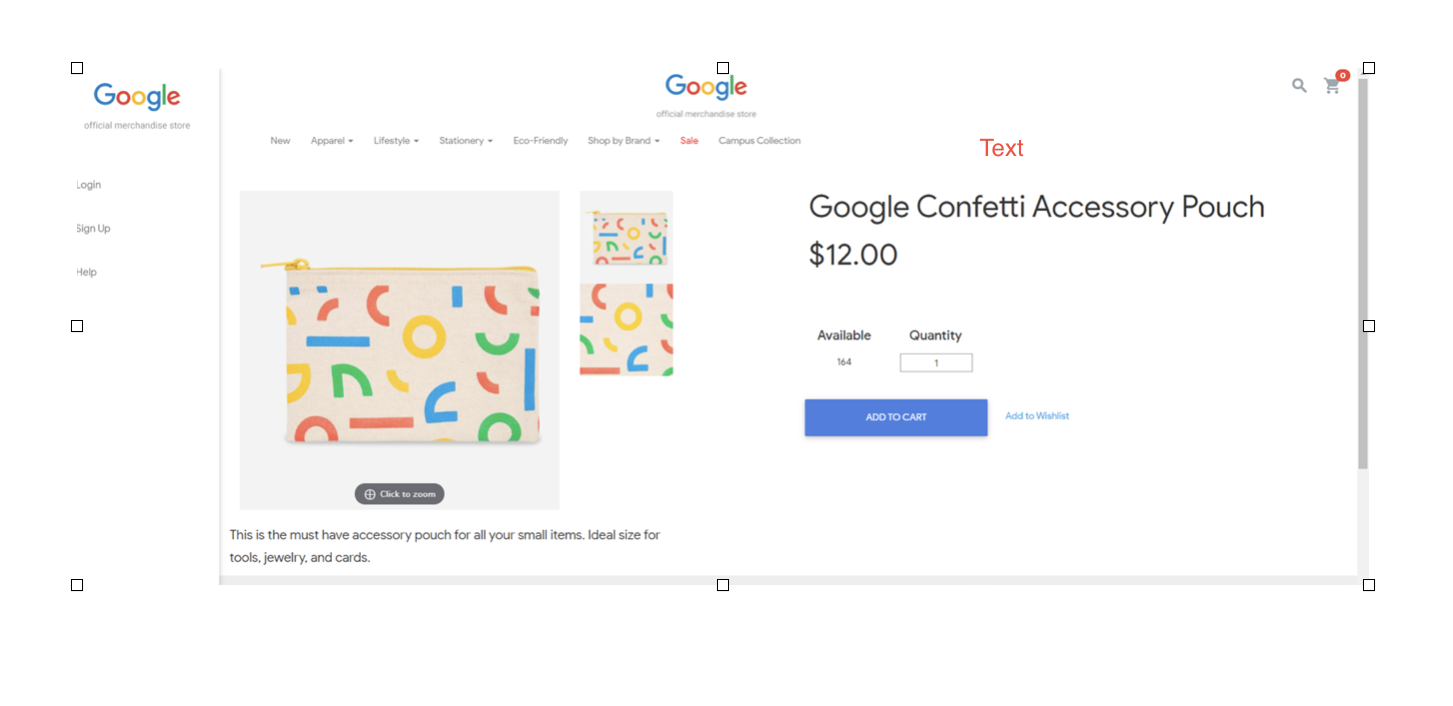1453x706 pixels.
Task: Click the Sign Up sidebar link
Action: coord(93,228)
